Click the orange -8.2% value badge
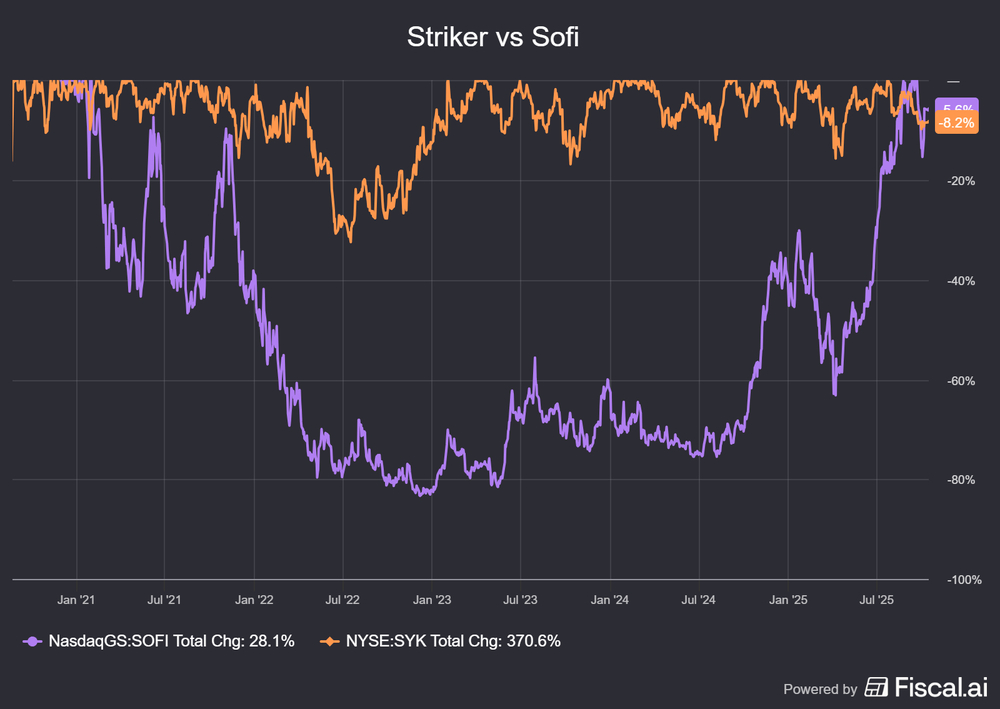 point(958,123)
